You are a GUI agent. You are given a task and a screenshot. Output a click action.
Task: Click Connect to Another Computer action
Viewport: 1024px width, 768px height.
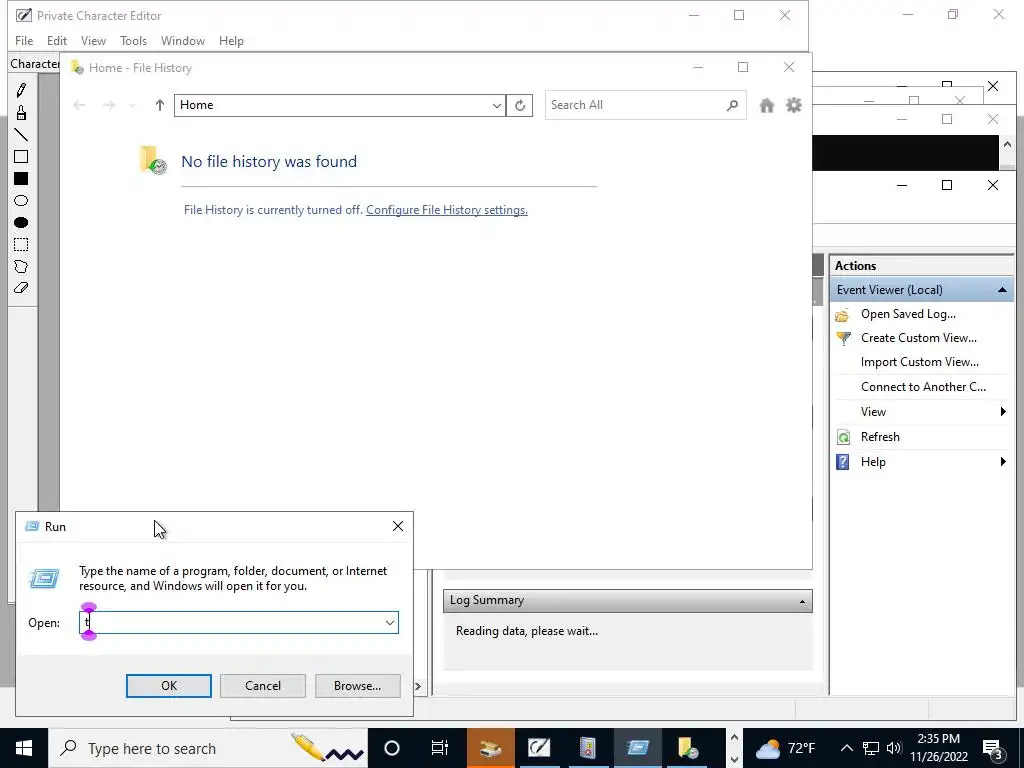point(923,387)
